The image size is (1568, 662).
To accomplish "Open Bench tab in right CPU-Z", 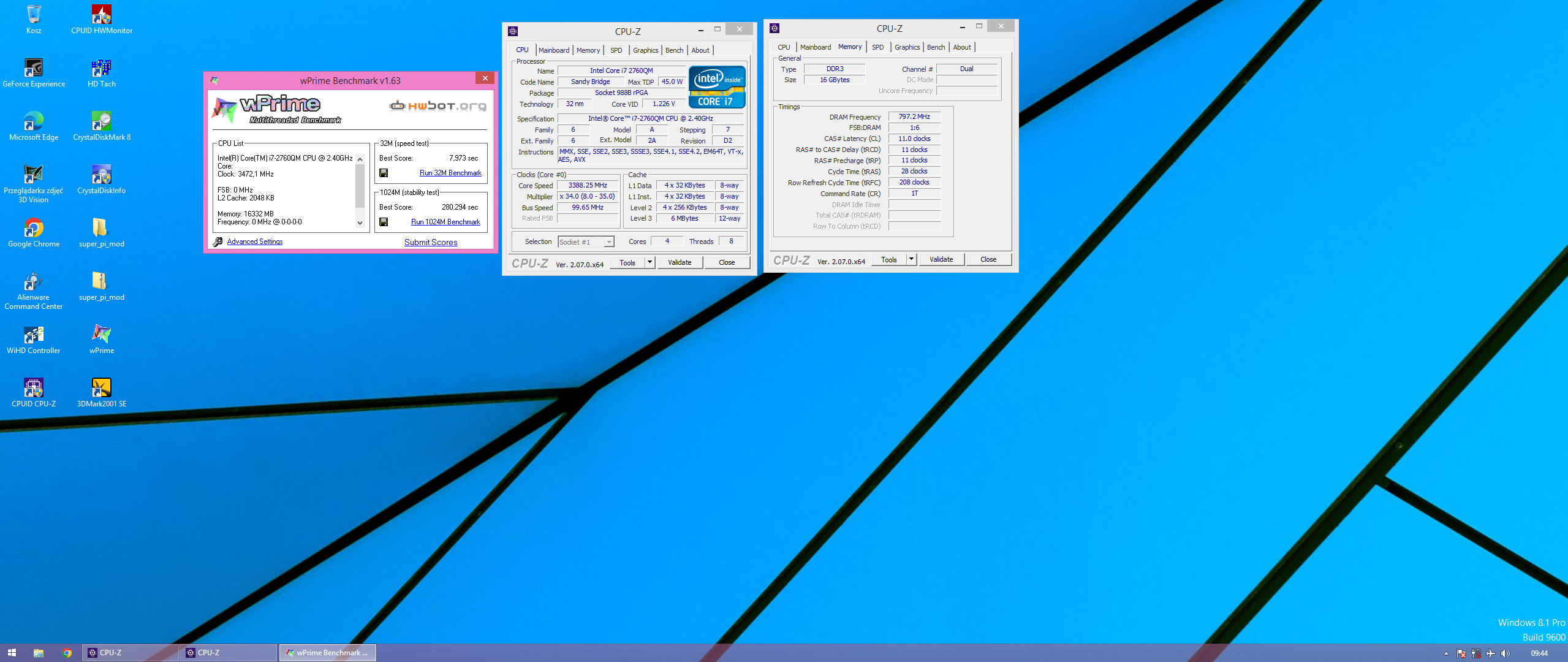I will tap(936, 47).
